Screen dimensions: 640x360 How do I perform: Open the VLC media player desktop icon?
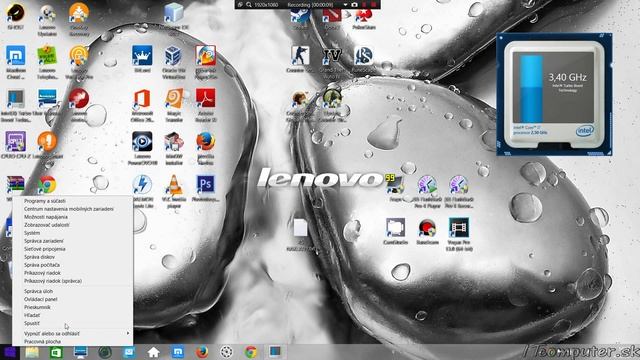pyautogui.click(x=173, y=185)
